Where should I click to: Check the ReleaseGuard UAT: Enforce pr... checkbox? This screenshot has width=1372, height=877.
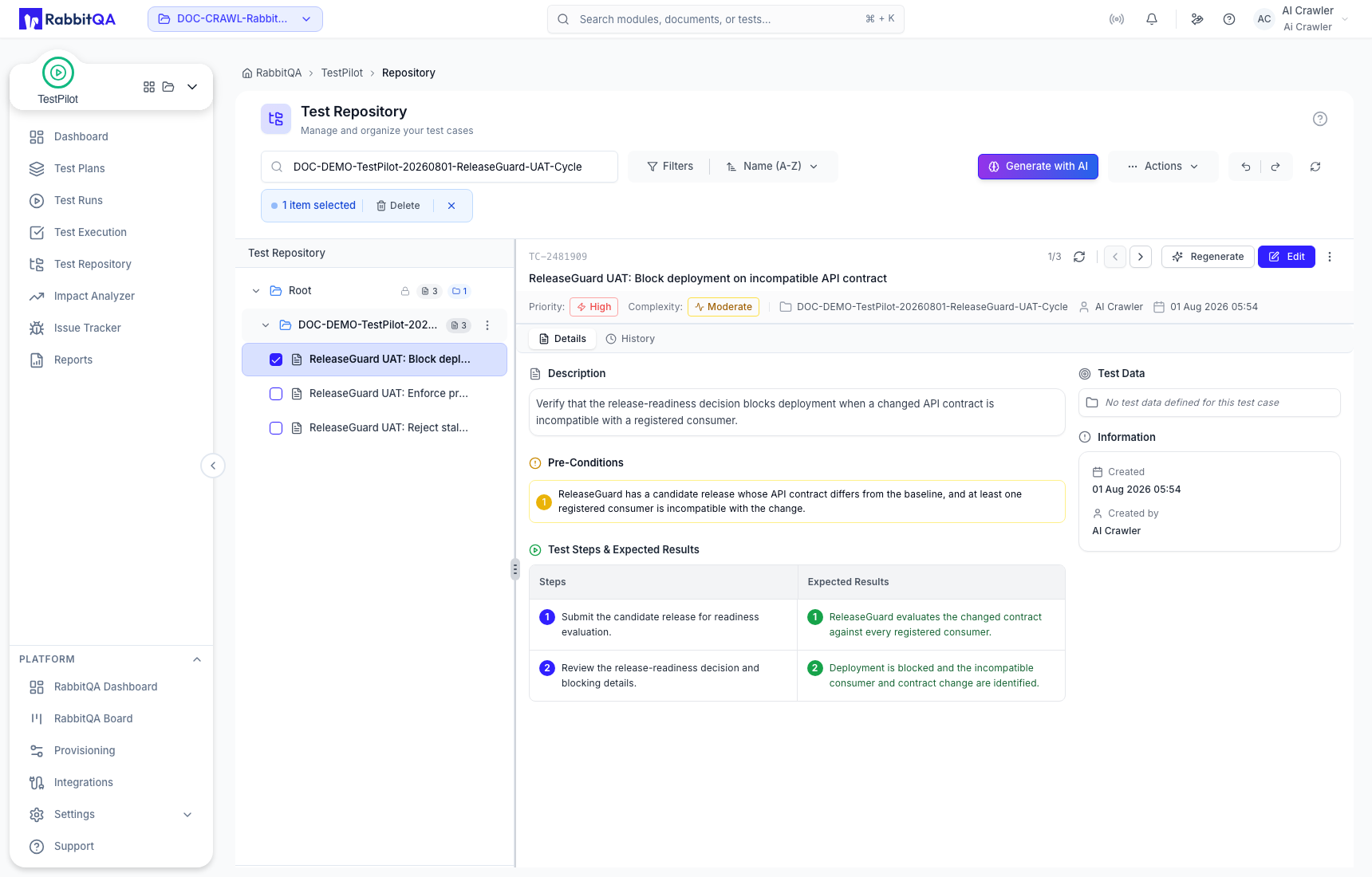pyautogui.click(x=276, y=394)
